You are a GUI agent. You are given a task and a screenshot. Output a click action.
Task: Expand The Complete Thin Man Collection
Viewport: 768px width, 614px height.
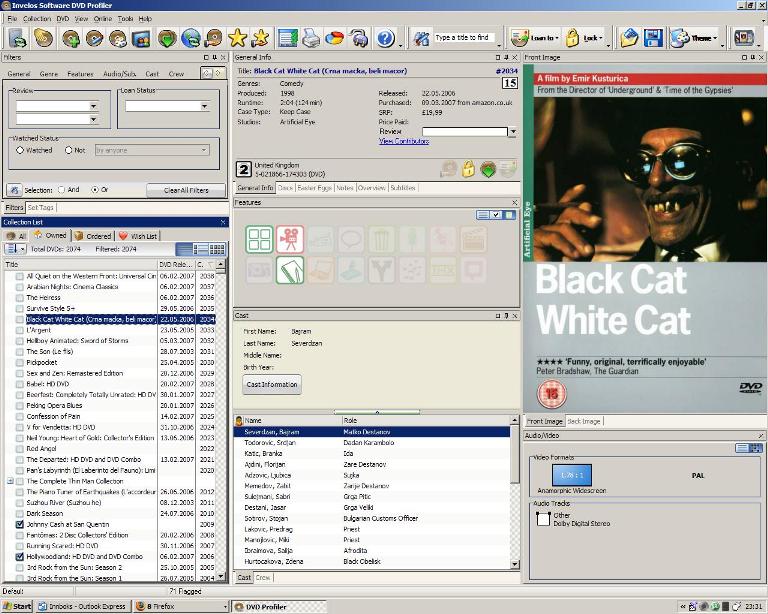[10, 481]
